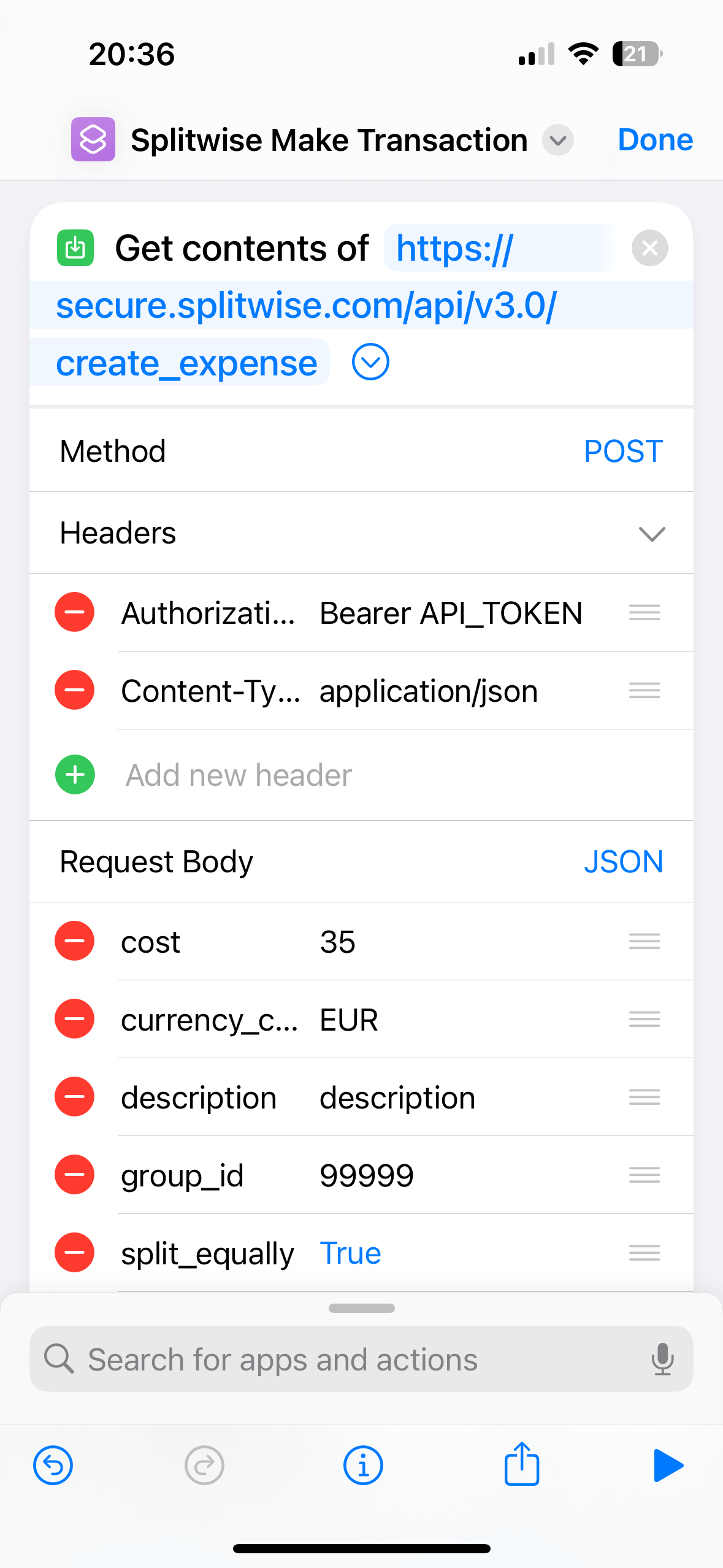
Task: Switch the Request Body JSON type
Action: click(622, 861)
